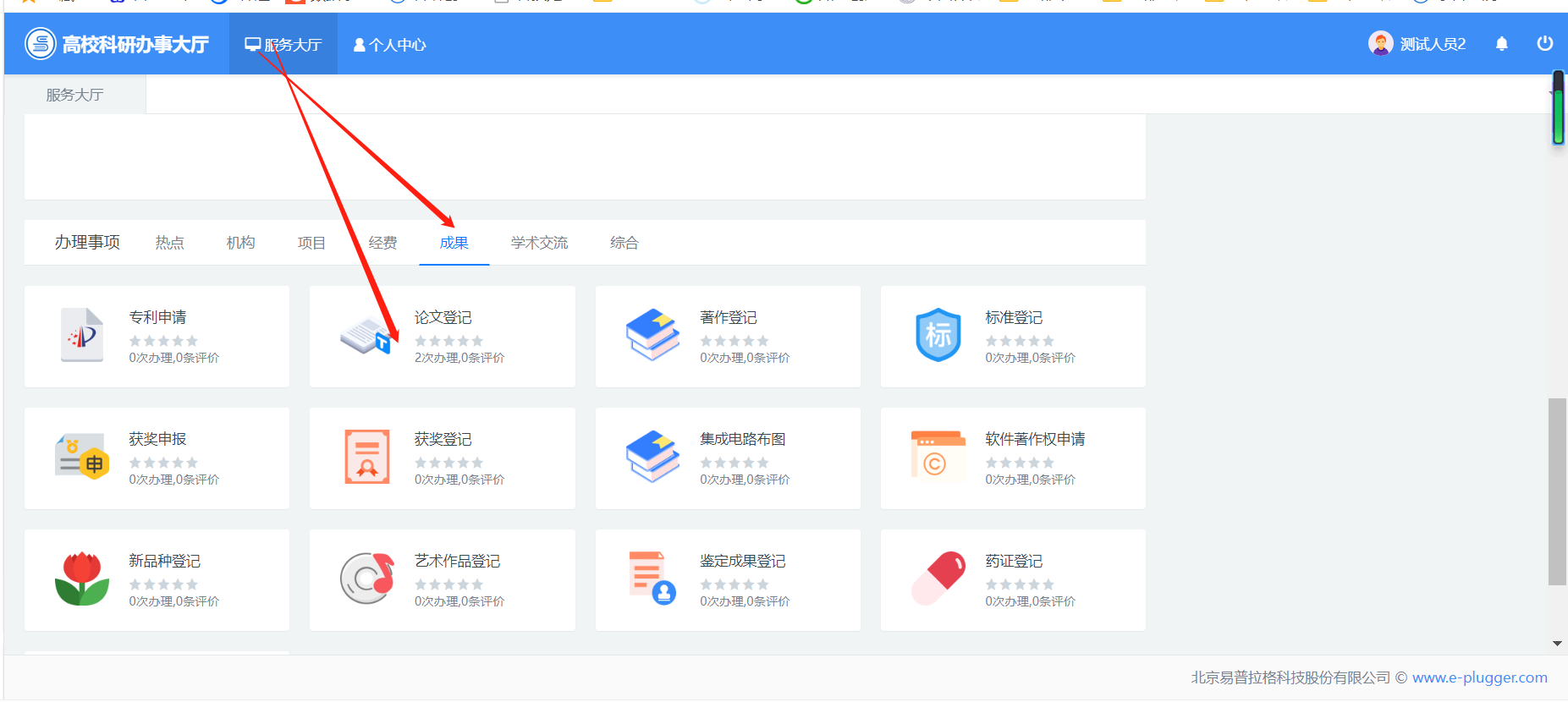
Task: Open the 论文登记 paper icon
Action: [x=365, y=336]
